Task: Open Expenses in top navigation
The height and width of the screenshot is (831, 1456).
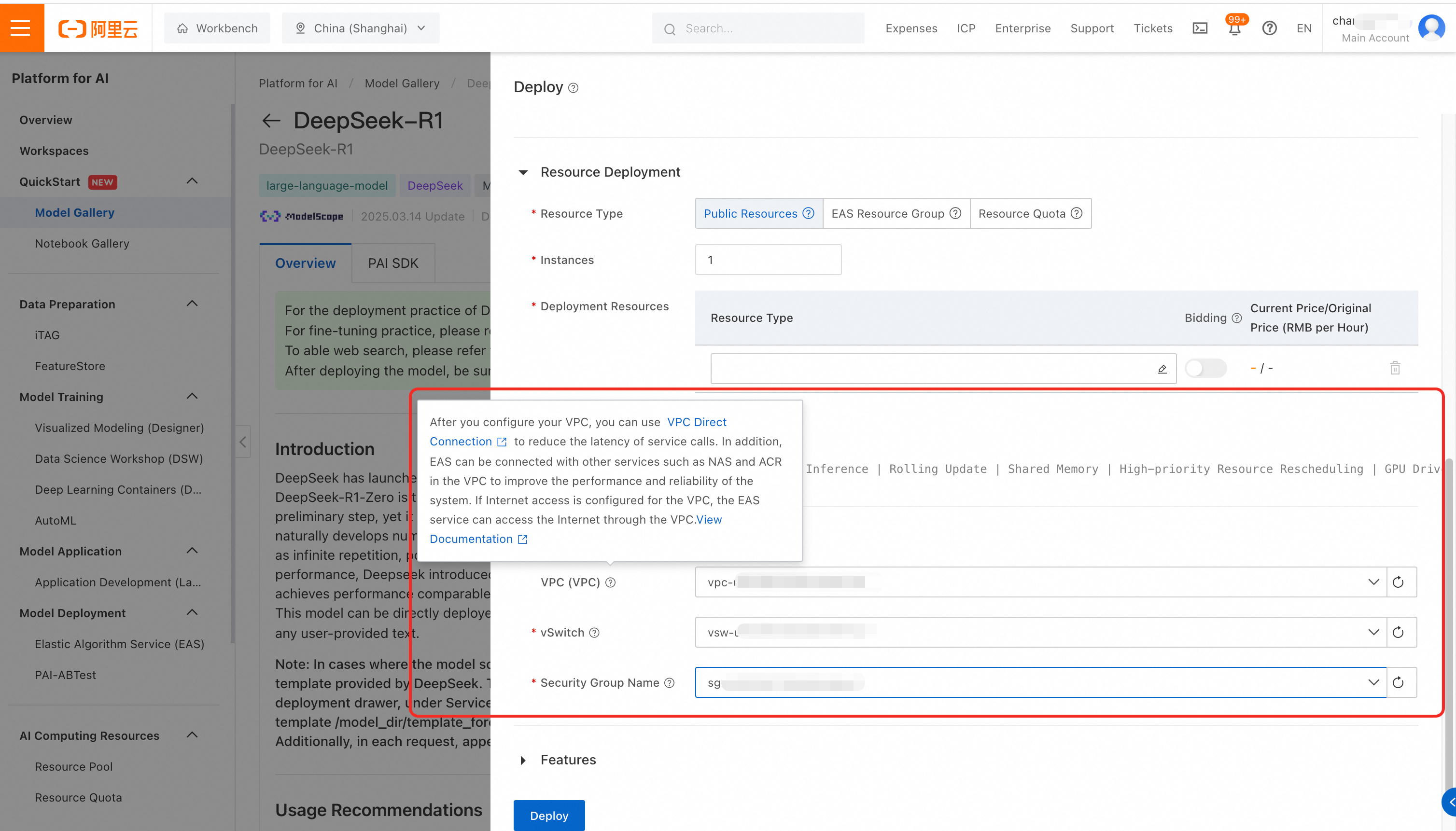Action: tap(911, 28)
